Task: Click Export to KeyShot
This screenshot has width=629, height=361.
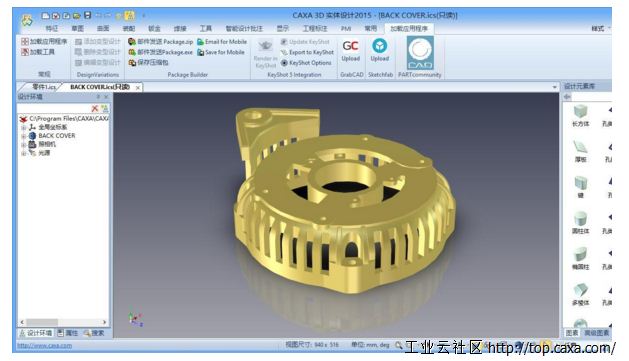Action: (307, 53)
